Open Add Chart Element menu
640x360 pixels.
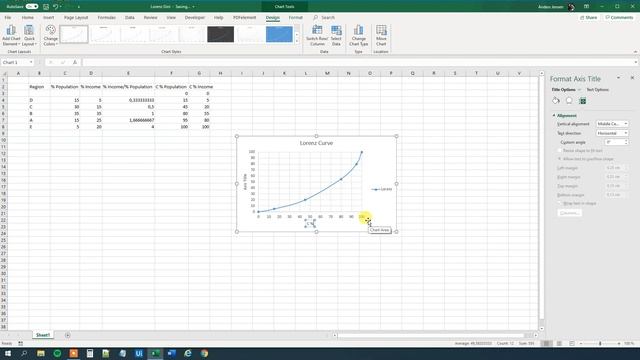11,36
